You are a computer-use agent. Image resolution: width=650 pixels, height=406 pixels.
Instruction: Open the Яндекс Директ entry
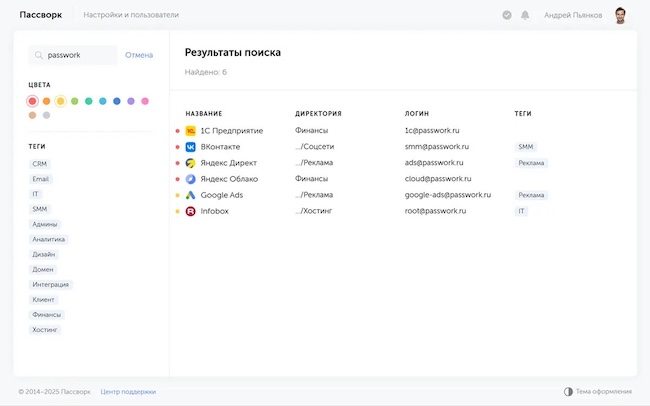[x=228, y=163]
